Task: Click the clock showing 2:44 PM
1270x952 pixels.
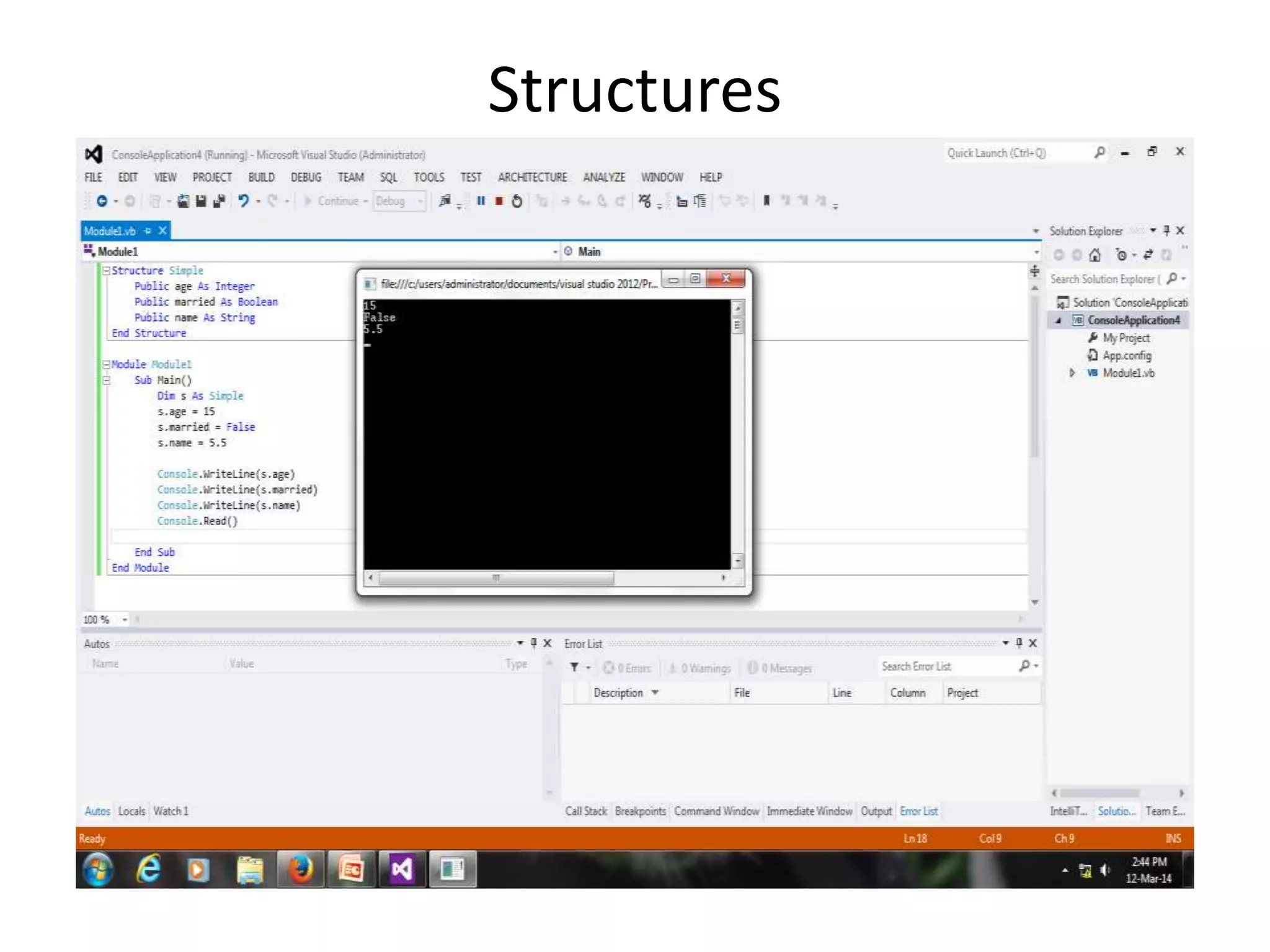Action: (x=1148, y=862)
